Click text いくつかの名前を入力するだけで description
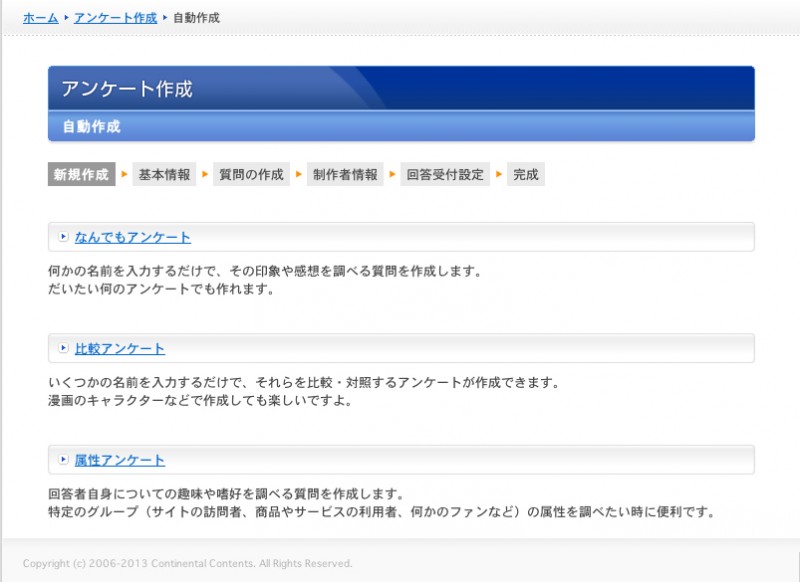Screen dimensions: 800x582 point(305,382)
